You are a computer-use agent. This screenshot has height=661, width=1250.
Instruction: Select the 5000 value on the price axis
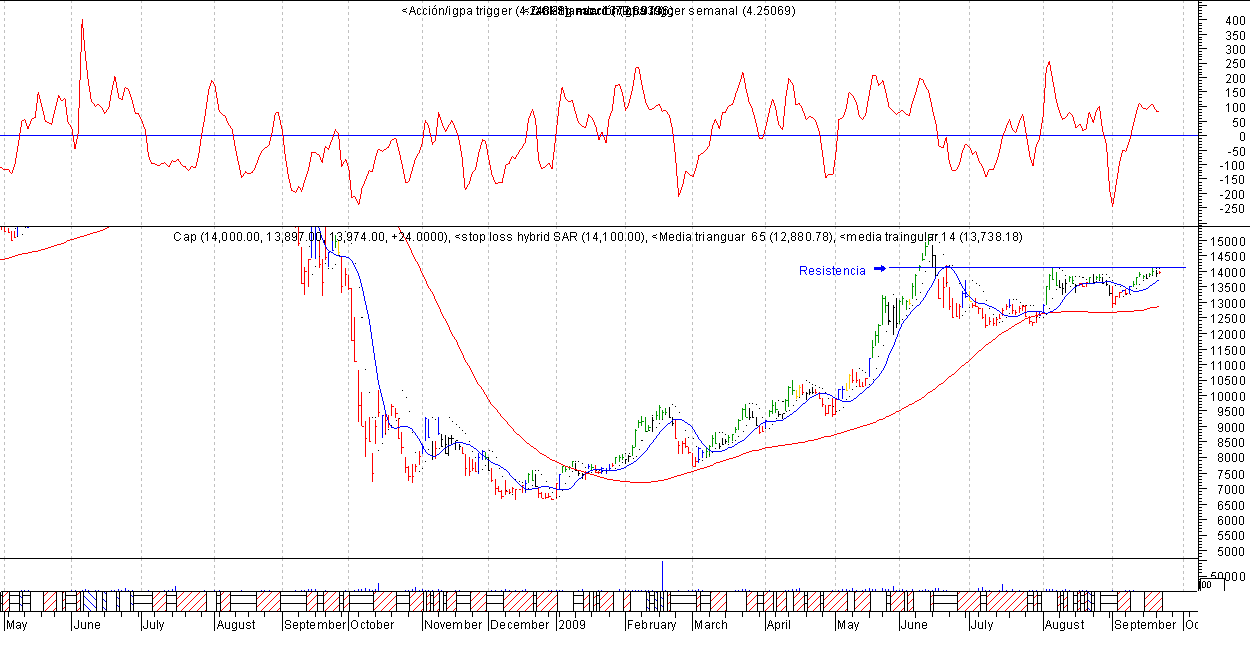pos(1228,552)
